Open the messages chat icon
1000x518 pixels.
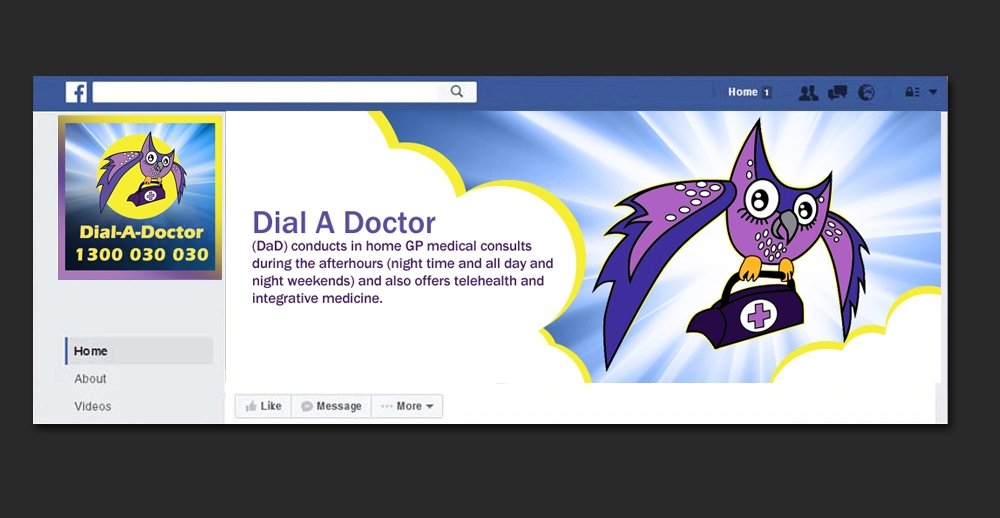(x=837, y=92)
